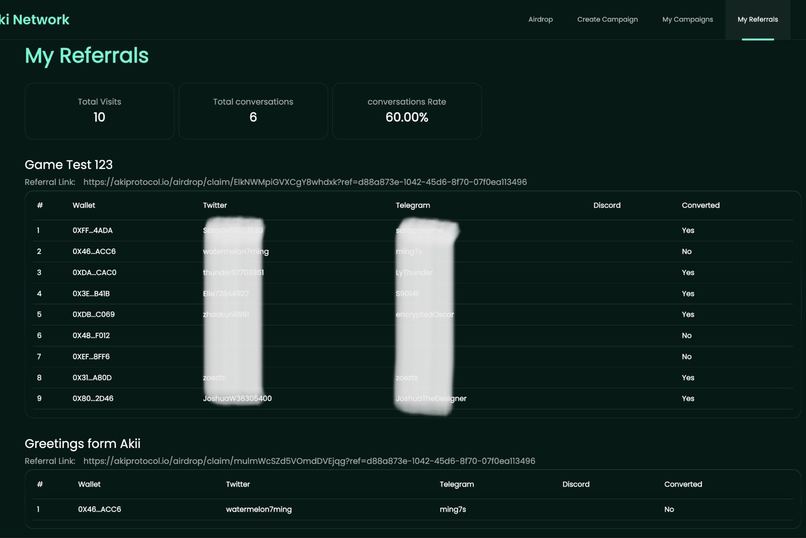Select wallet 0X46...ACC6 in Greetings table
This screenshot has height=538, width=806.
[99, 509]
